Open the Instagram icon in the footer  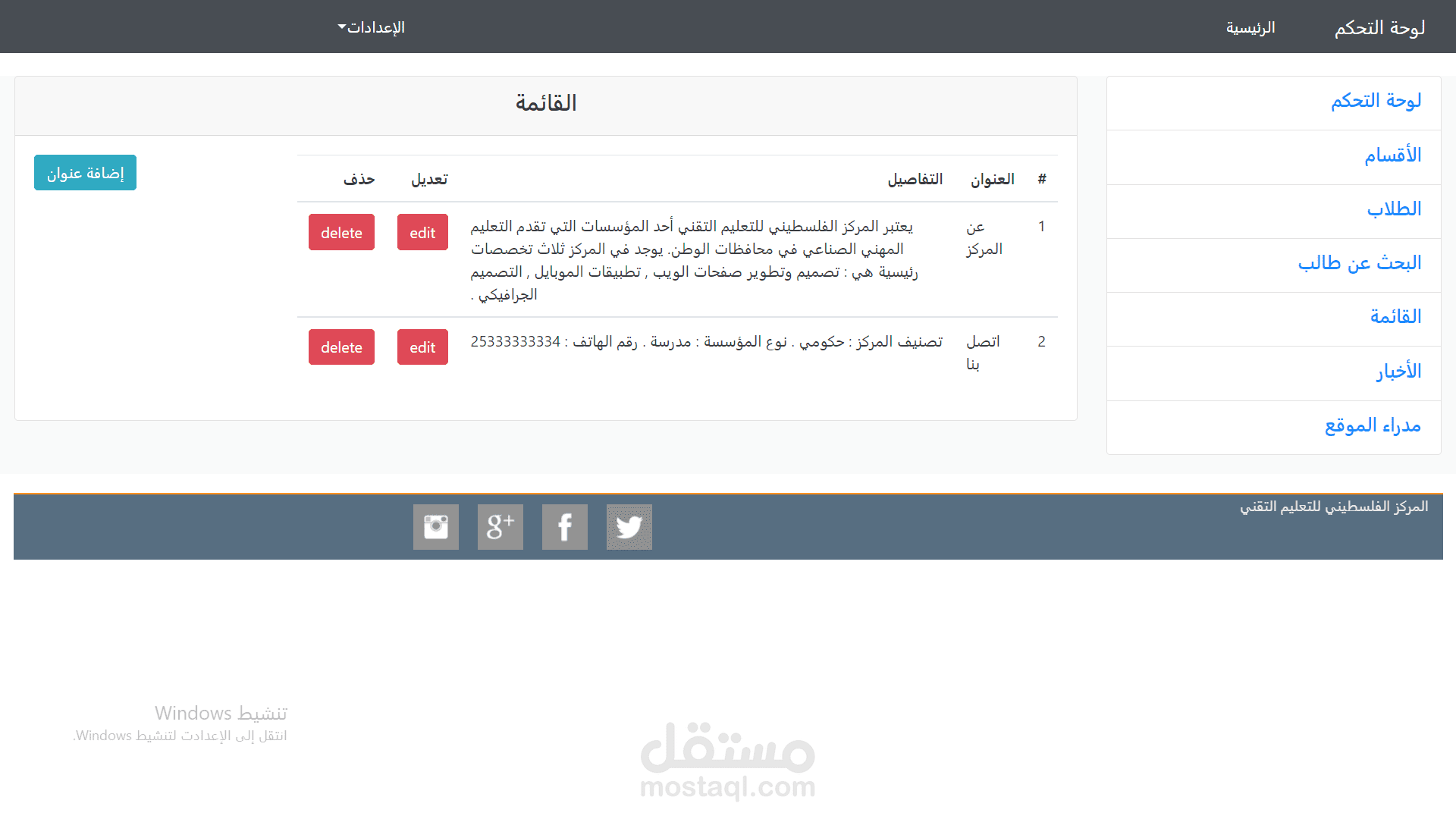coord(435,527)
